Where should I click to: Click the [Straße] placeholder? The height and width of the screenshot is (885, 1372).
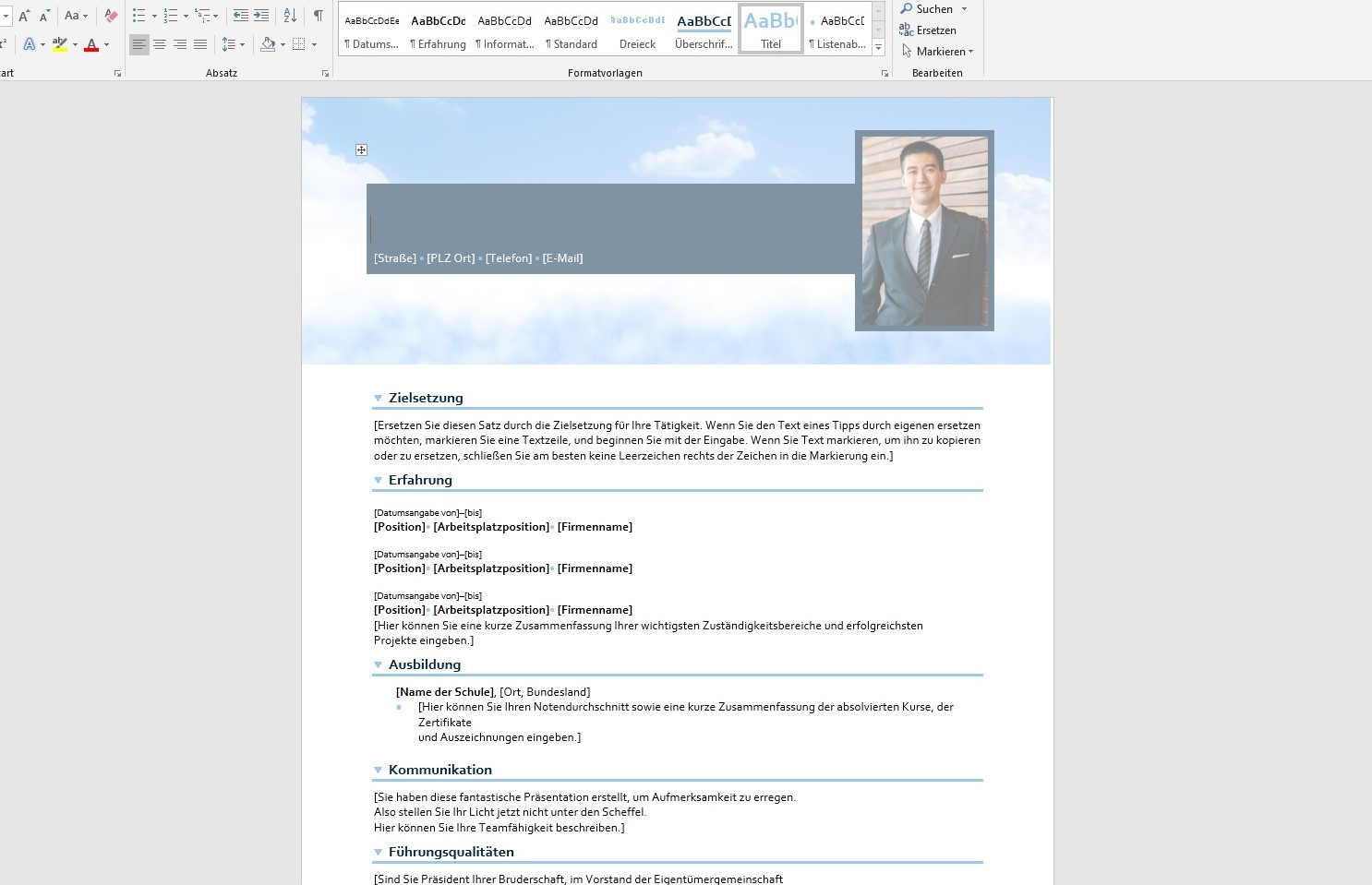(395, 258)
